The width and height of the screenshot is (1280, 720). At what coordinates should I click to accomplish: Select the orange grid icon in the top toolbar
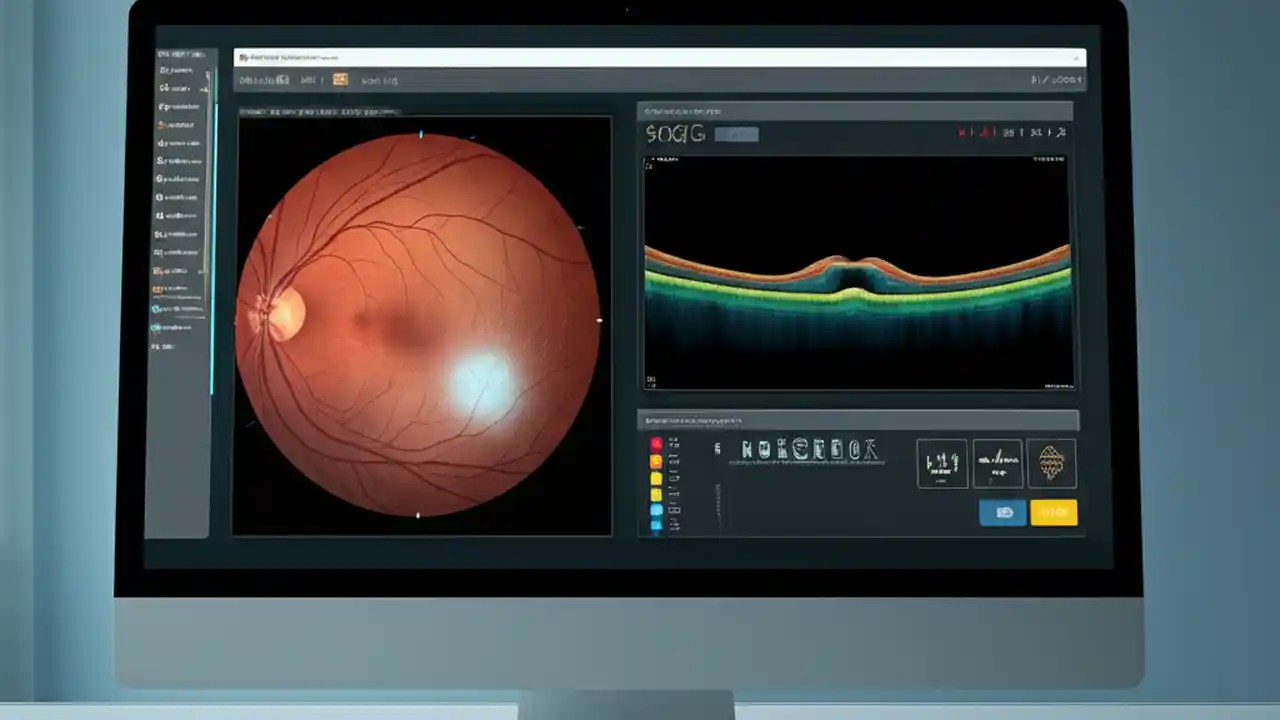(340, 80)
